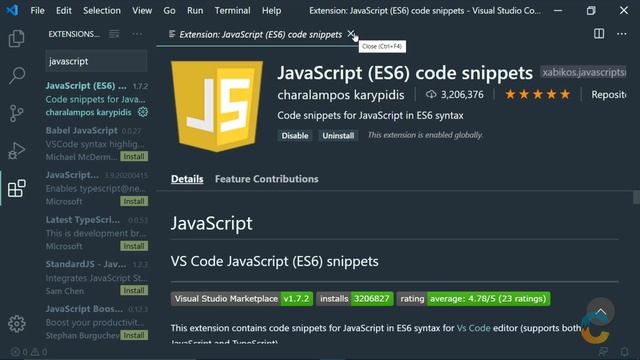The image size is (640, 360).
Task: Install Latest TypeScript extension
Action: pyautogui.click(x=134, y=246)
